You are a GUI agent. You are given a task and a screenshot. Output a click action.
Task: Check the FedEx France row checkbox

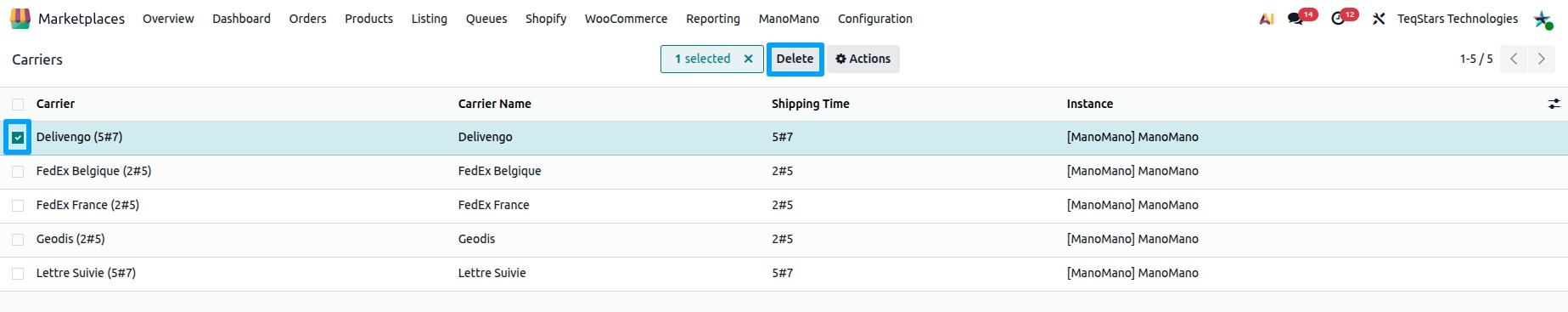click(x=18, y=205)
